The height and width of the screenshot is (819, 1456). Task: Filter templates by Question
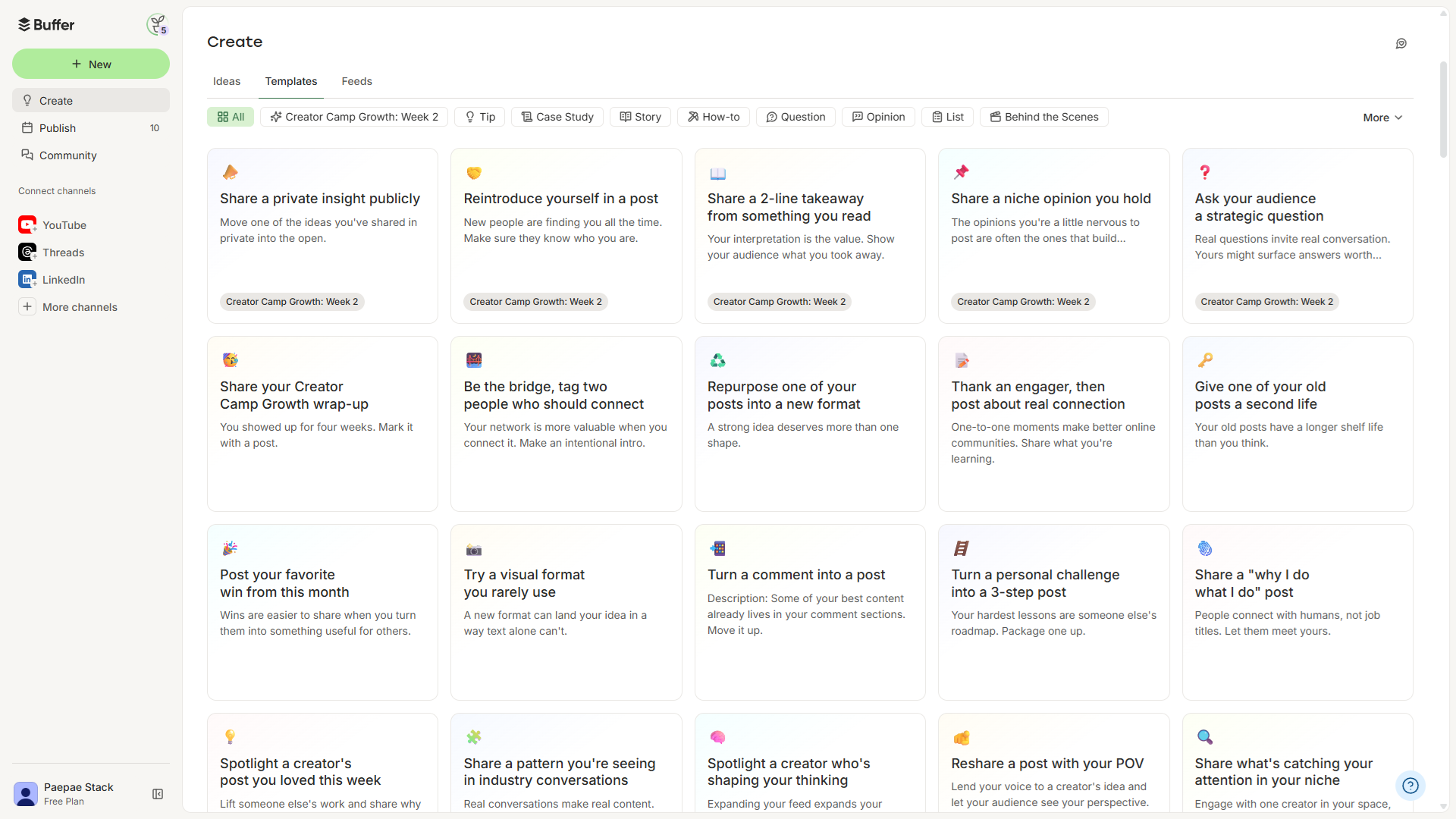pos(795,117)
